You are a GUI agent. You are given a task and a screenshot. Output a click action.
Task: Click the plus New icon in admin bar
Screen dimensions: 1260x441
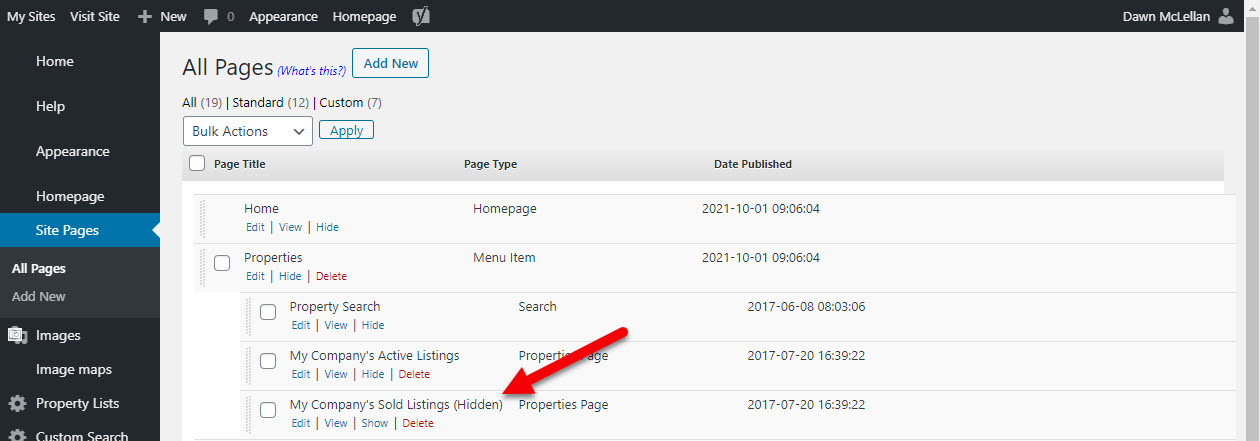pyautogui.click(x=145, y=16)
